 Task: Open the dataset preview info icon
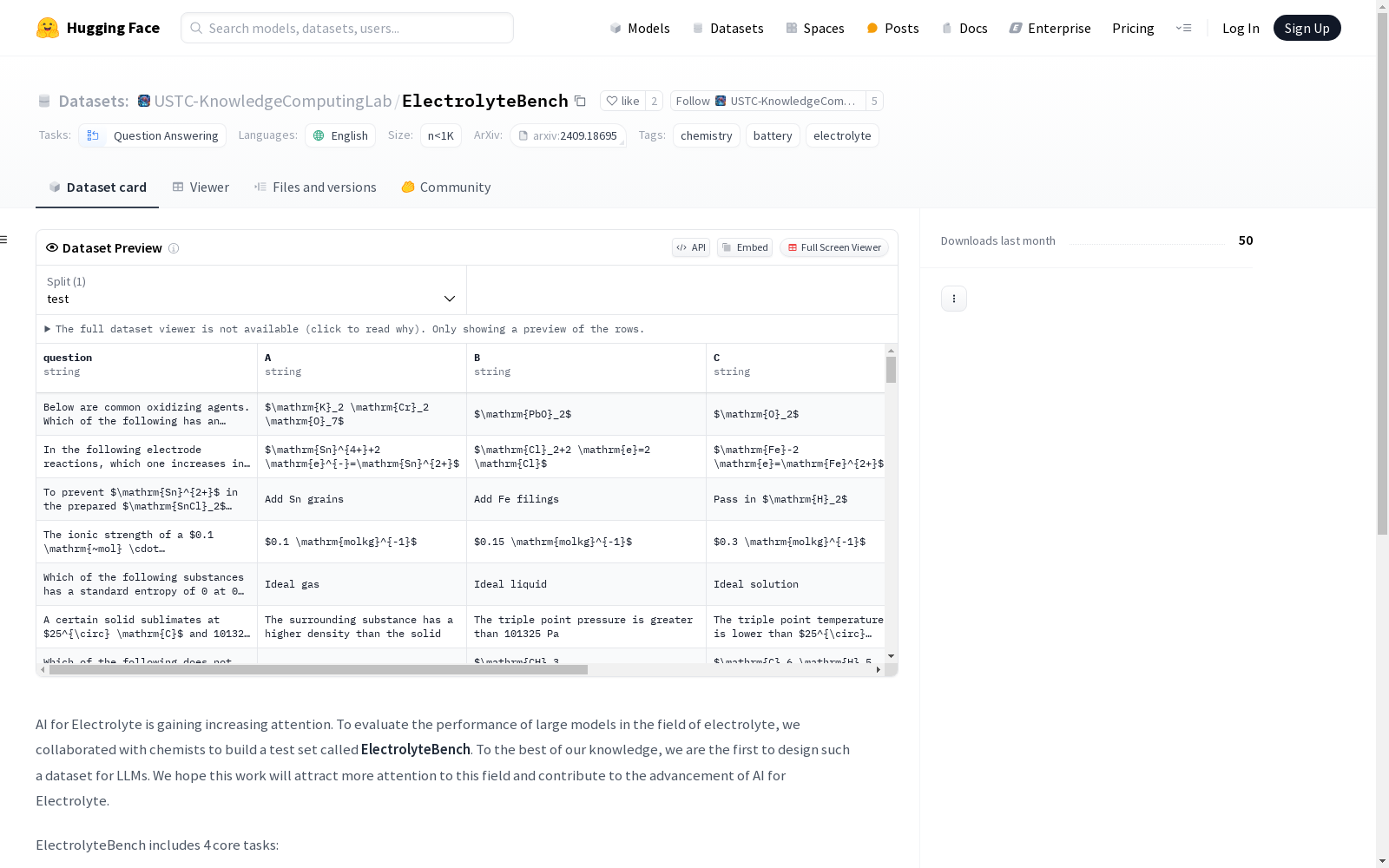[x=174, y=248]
